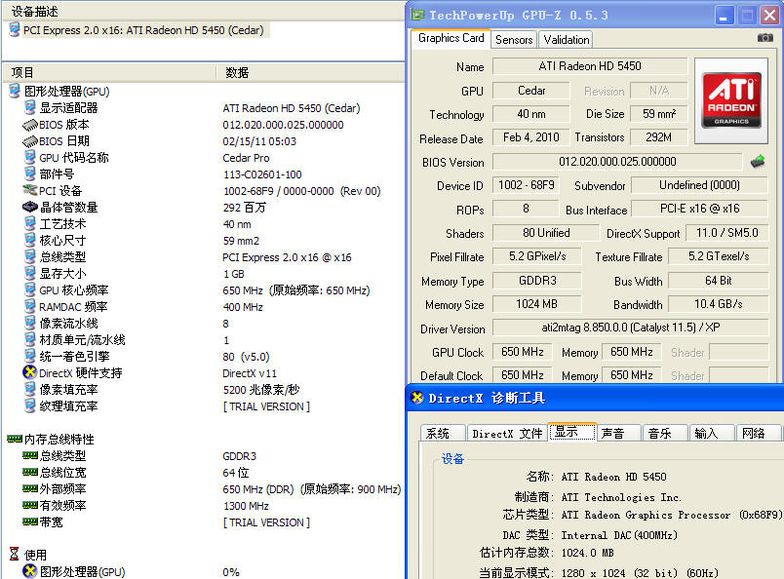This screenshot has width=784, height=579.
Task: Click the BIOS 日期 chip icon
Action: click(x=30, y=141)
